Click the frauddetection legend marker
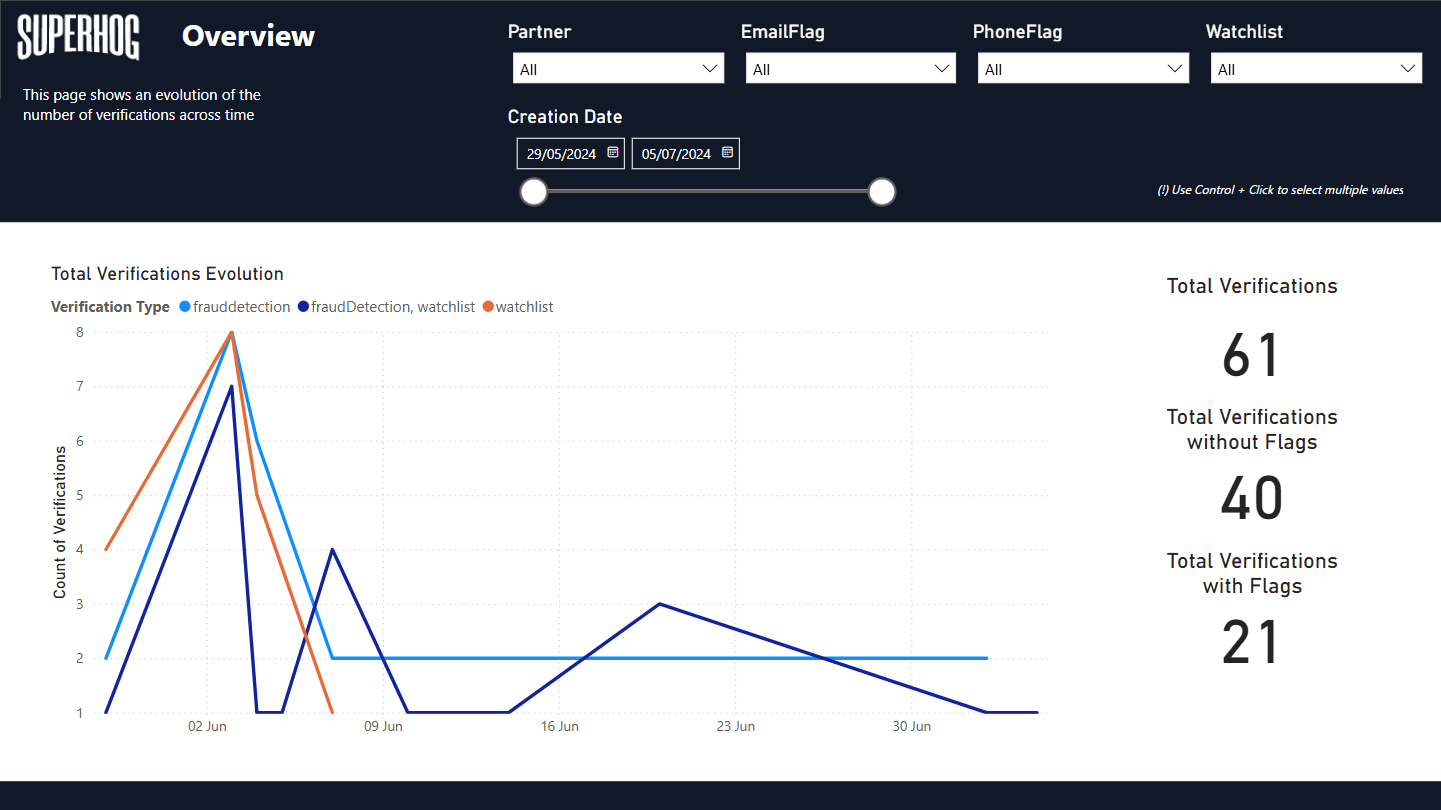The width and height of the screenshot is (1441, 810). coord(185,307)
